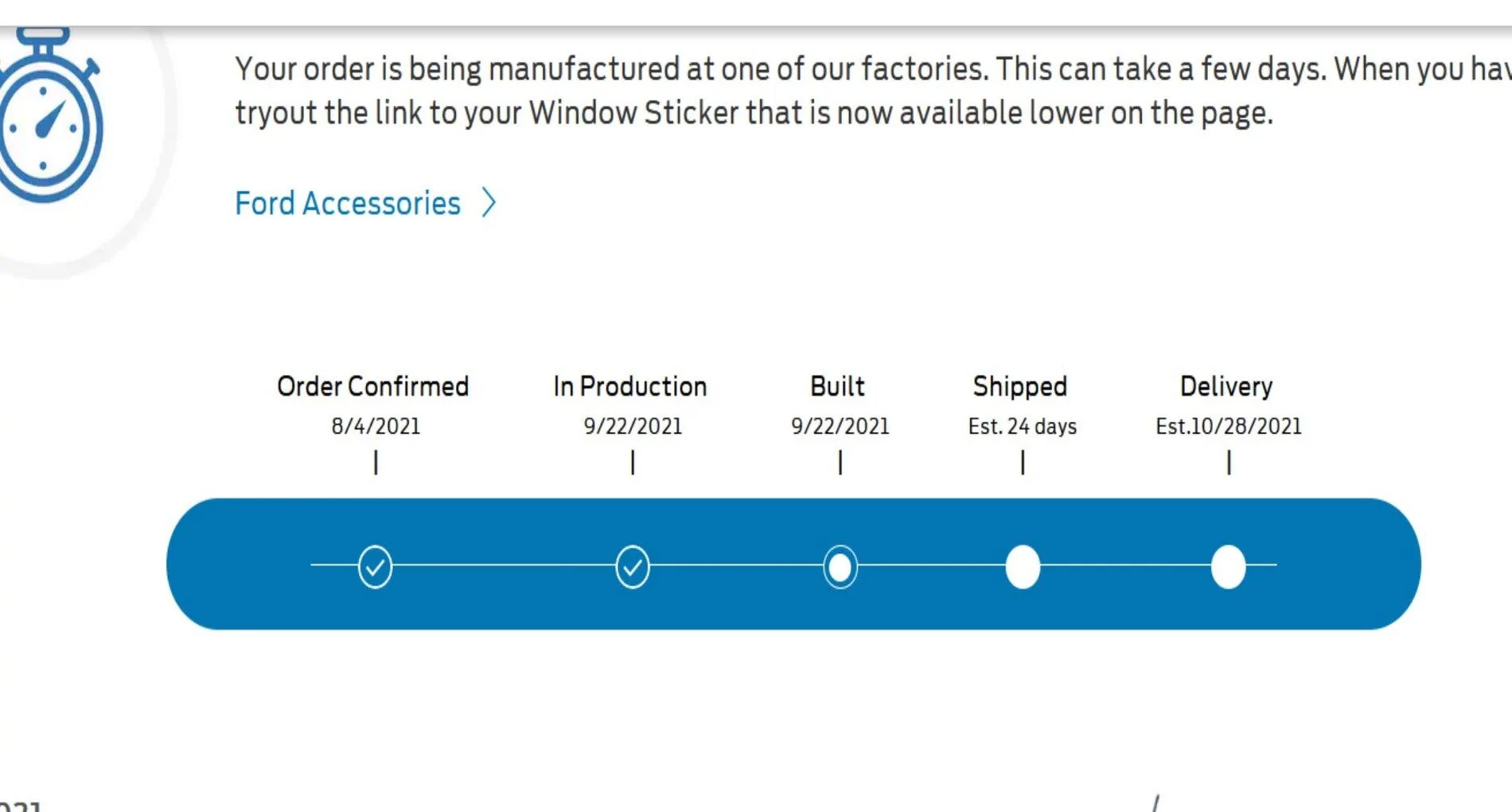Click the order manufacturing description text

pos(873,91)
